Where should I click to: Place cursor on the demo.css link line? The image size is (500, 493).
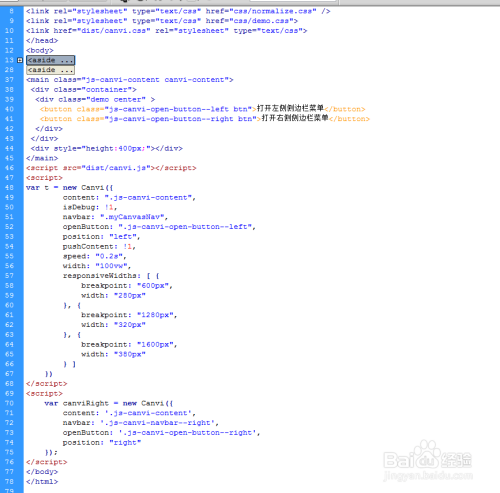point(162,21)
